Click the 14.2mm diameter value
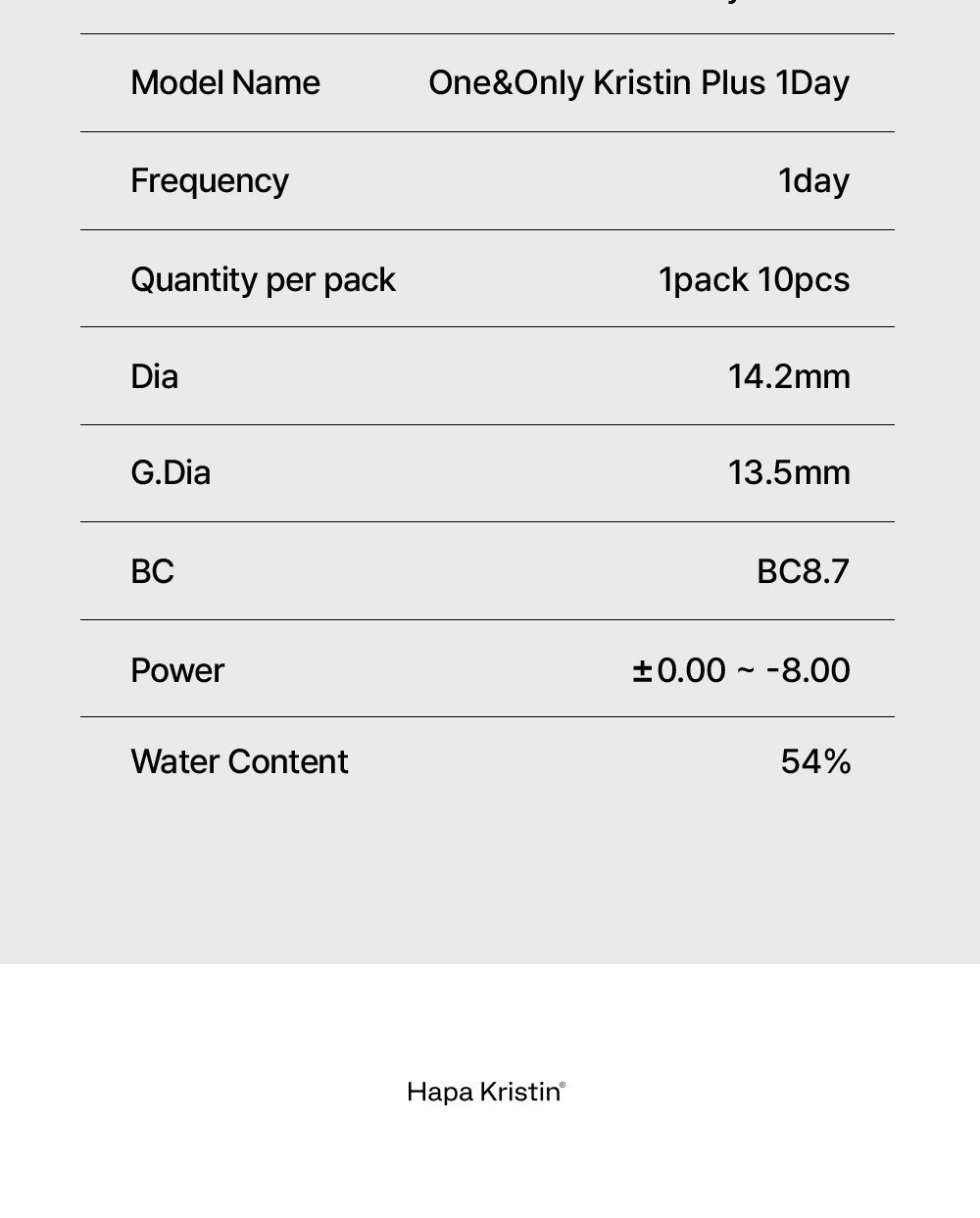The image size is (980, 1218). (789, 376)
